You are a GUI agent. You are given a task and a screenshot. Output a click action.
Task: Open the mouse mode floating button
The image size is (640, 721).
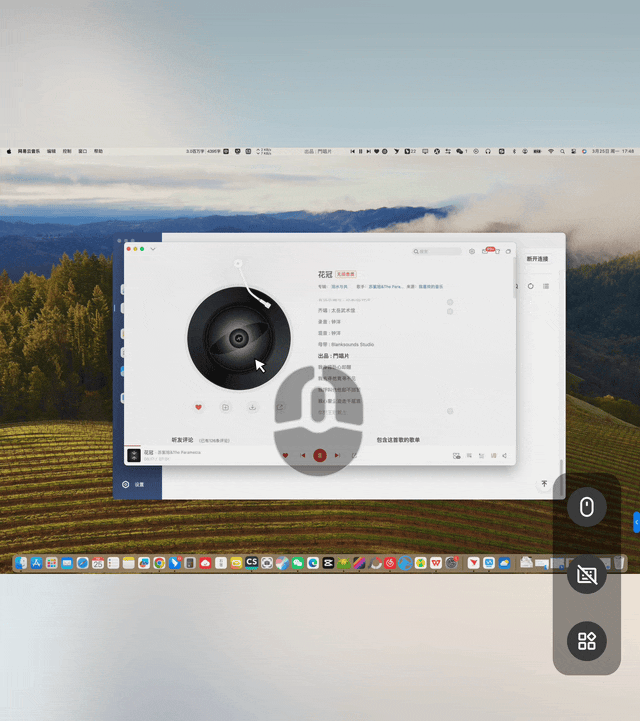pos(587,507)
